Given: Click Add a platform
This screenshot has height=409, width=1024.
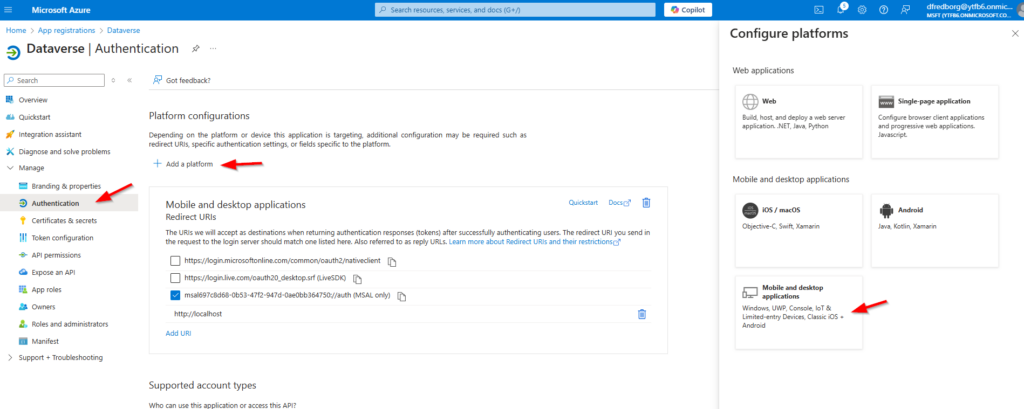Looking at the screenshot, I should point(183,164).
